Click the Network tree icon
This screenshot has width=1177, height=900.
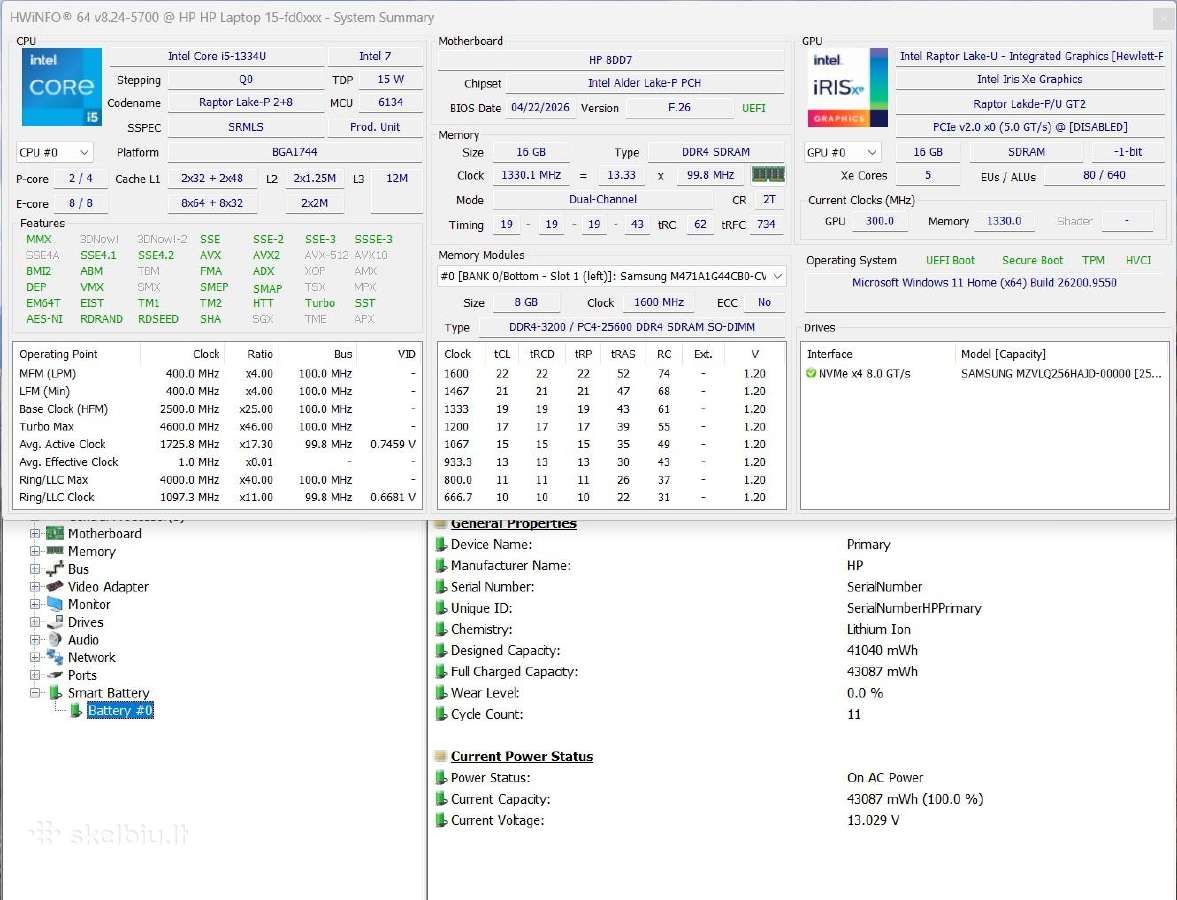pos(55,657)
